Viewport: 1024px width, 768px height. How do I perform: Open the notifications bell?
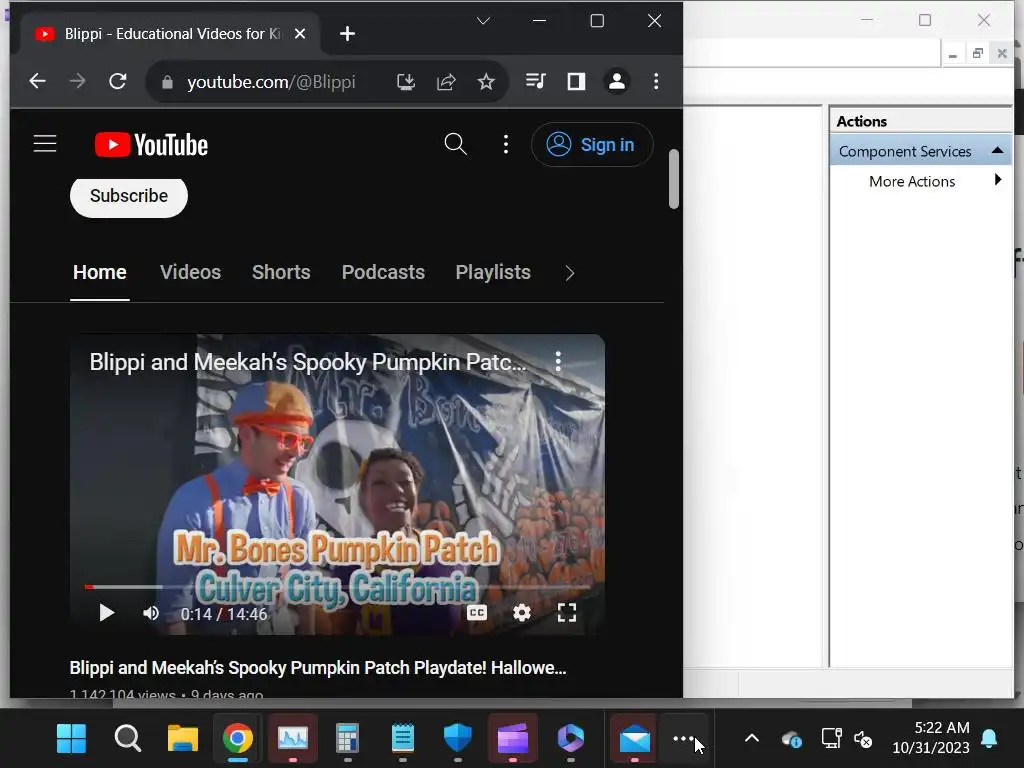pyautogui.click(x=989, y=739)
